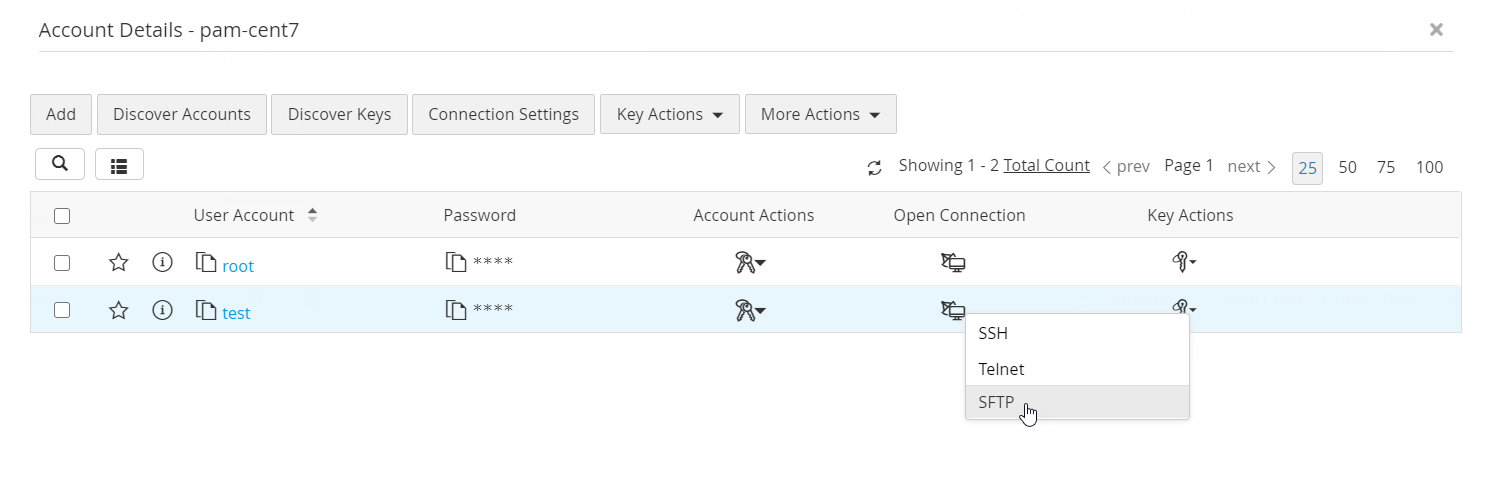Set page size to 50
Image resolution: width=1489 pixels, height=484 pixels.
(x=1347, y=167)
